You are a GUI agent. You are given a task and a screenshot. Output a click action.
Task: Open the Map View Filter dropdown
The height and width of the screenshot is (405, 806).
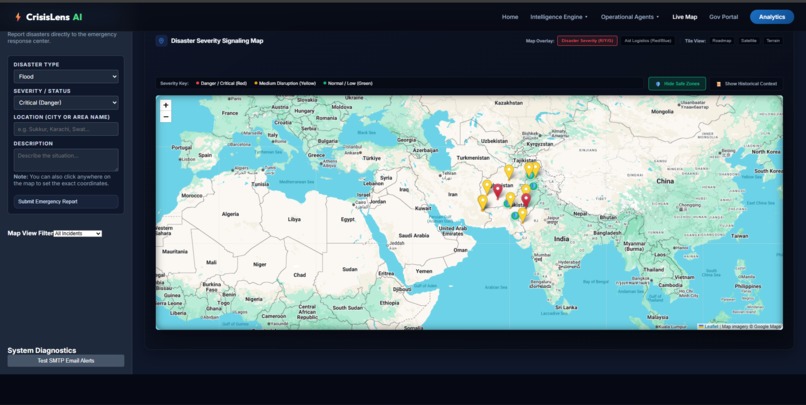click(x=78, y=233)
